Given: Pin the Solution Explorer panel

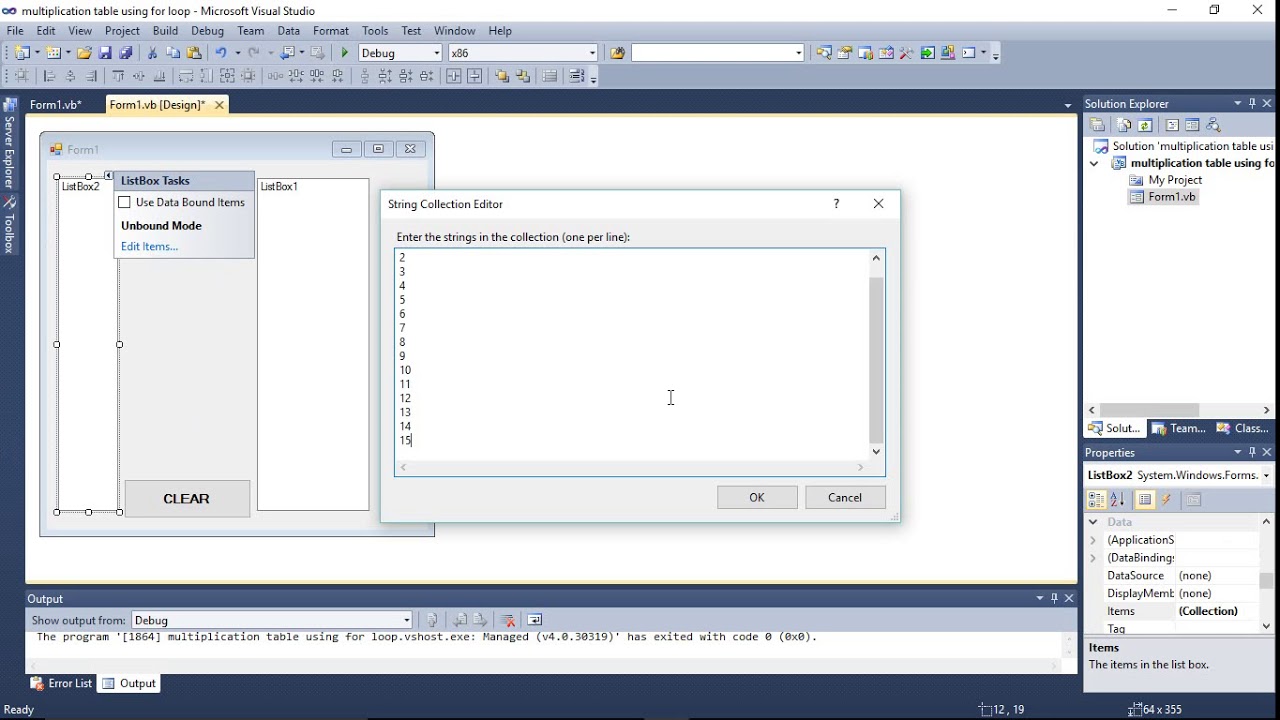Looking at the screenshot, I should (1252, 104).
